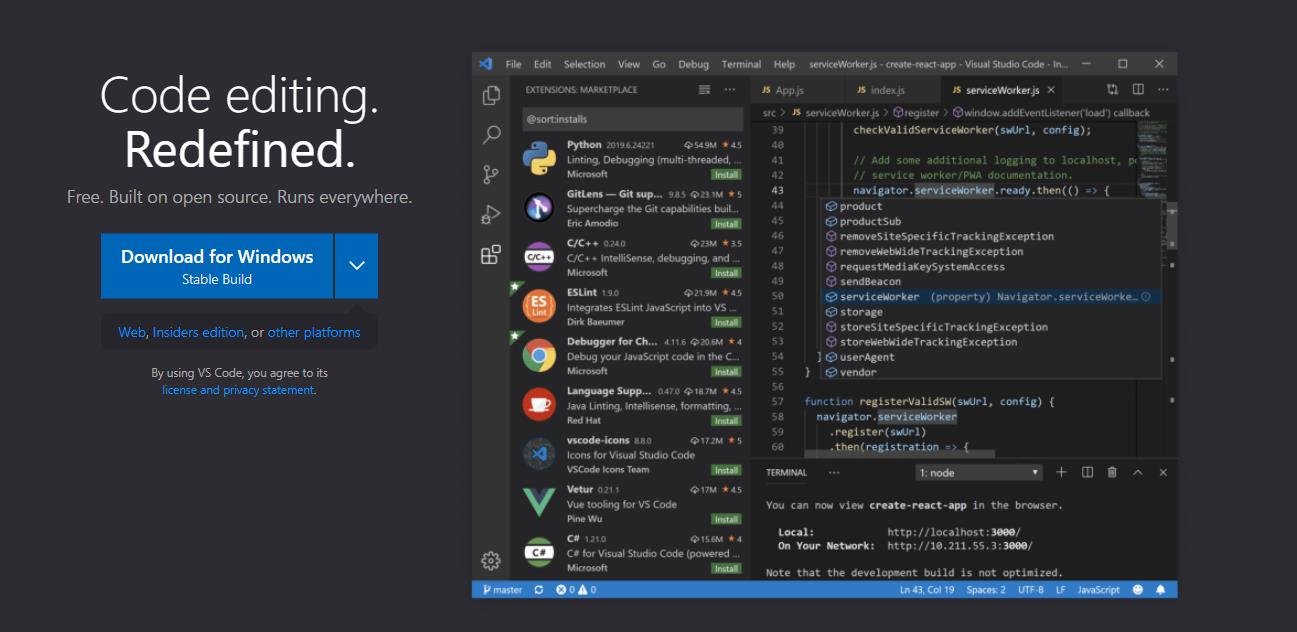
Task: Select the Extensions icon in activity bar
Action: coord(491,255)
